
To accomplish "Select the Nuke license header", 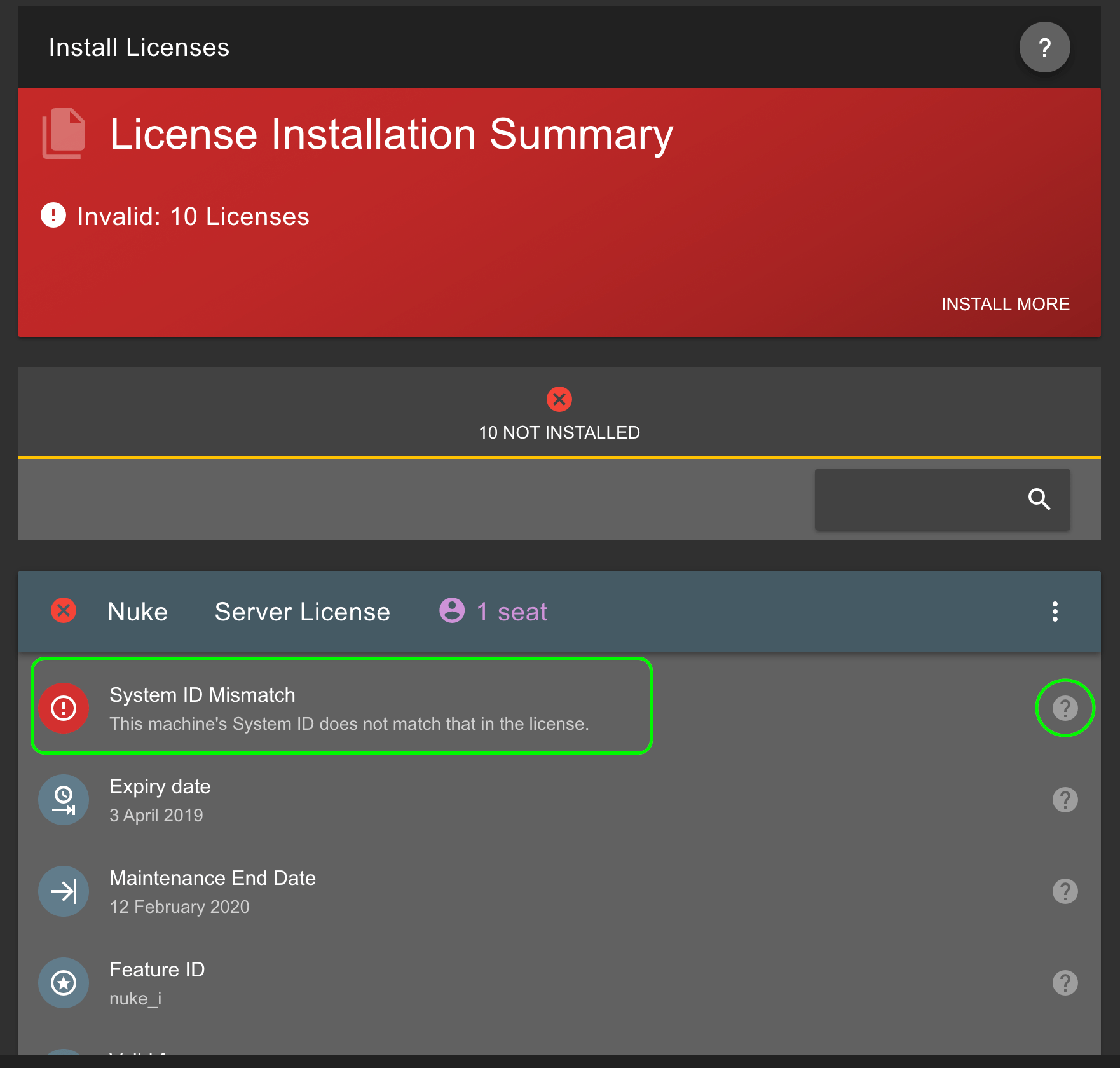I will 137,611.
